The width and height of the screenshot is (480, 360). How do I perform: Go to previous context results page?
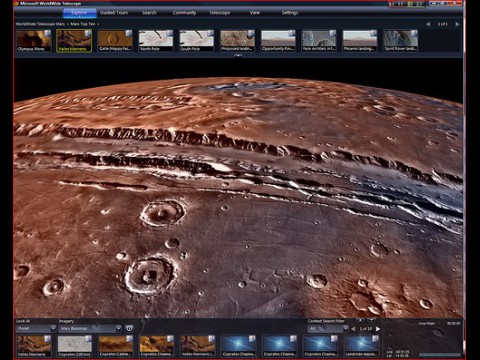(353, 329)
